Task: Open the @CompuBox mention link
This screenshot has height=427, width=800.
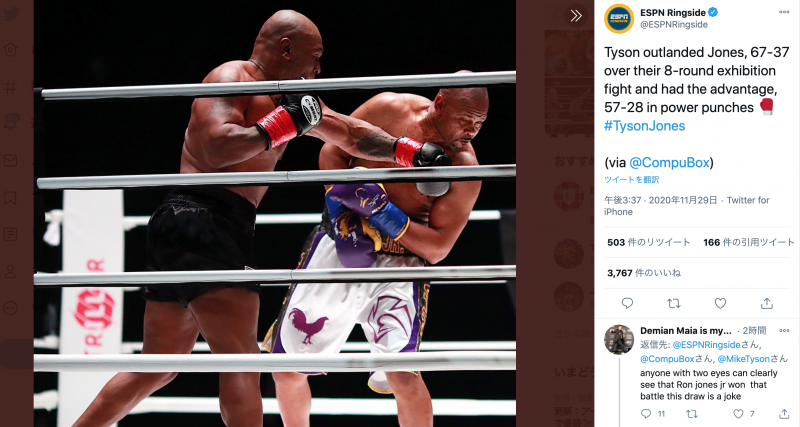Action: [x=669, y=163]
